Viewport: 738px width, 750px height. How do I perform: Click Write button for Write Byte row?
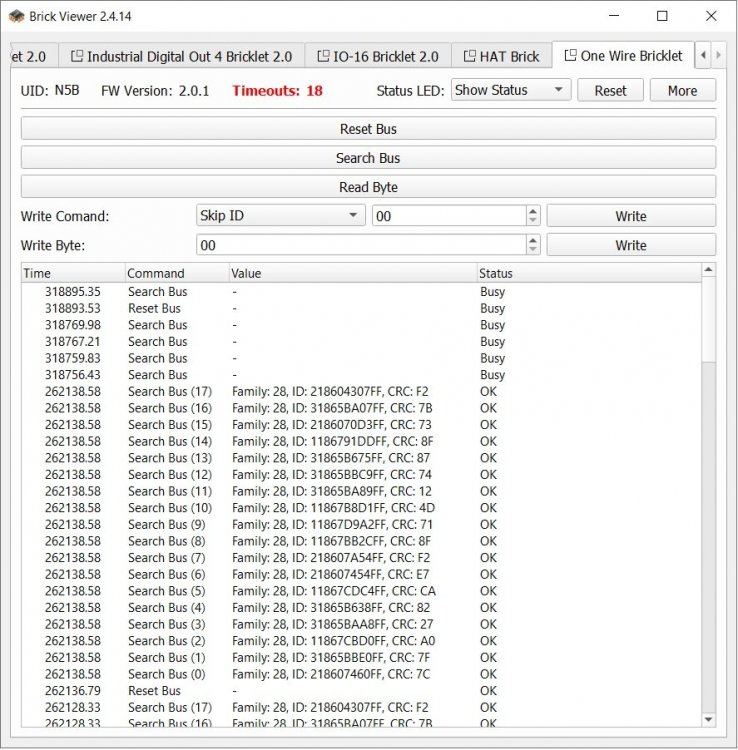(630, 245)
